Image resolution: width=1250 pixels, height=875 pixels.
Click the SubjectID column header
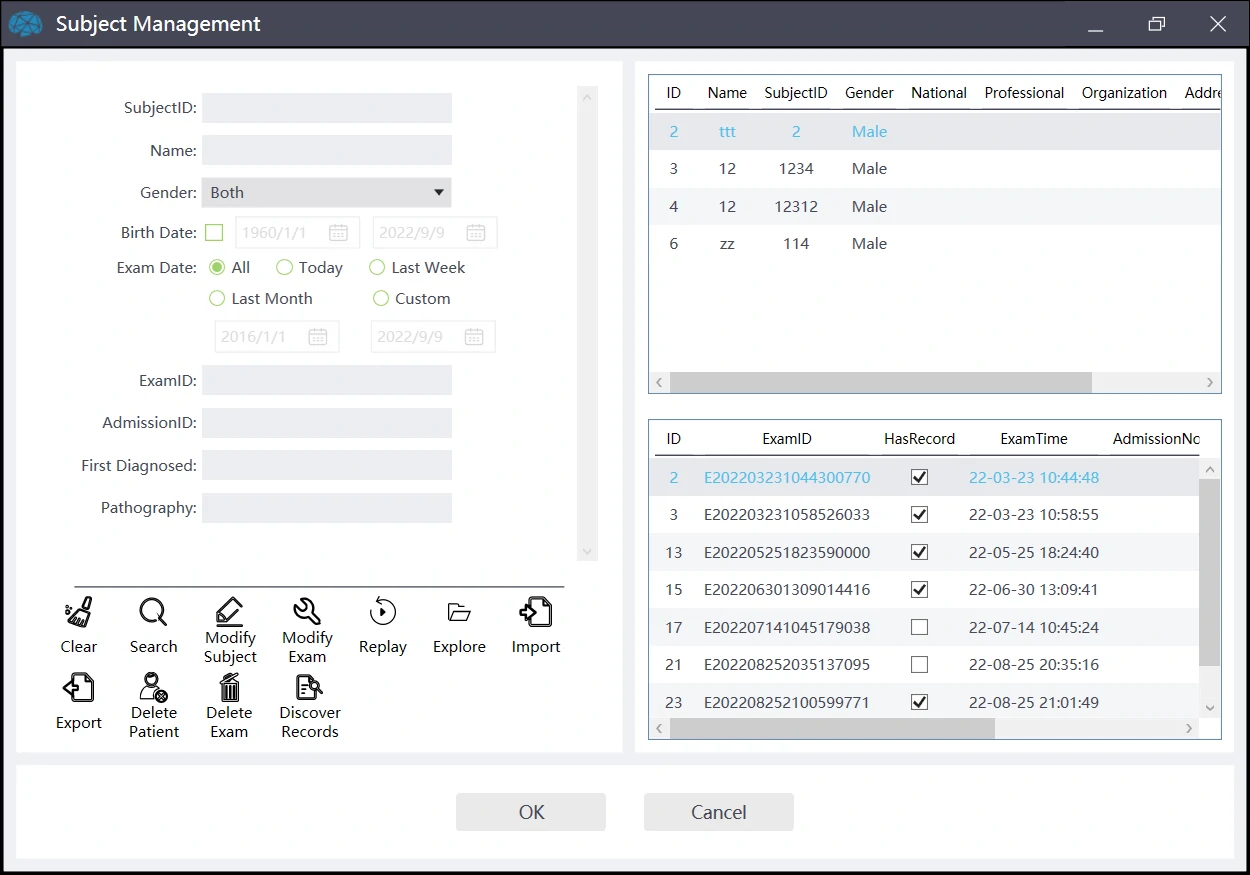(795, 93)
